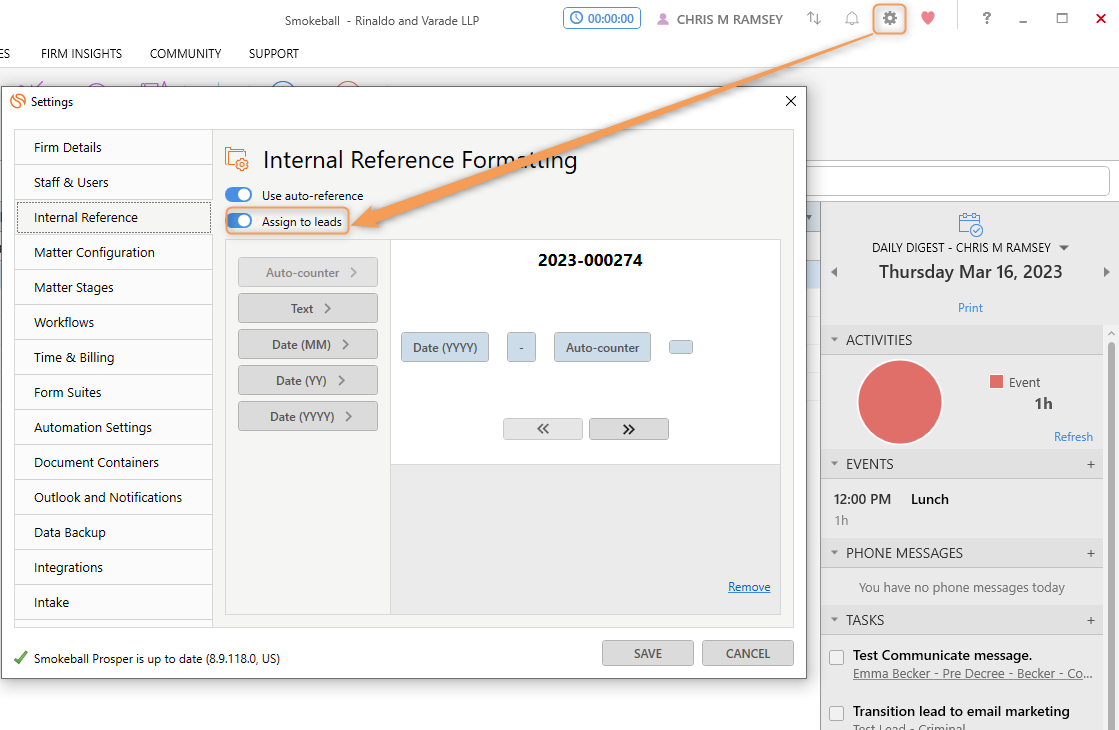The width and height of the screenshot is (1119, 730).
Task: Open Workflows settings
Action: click(113, 322)
